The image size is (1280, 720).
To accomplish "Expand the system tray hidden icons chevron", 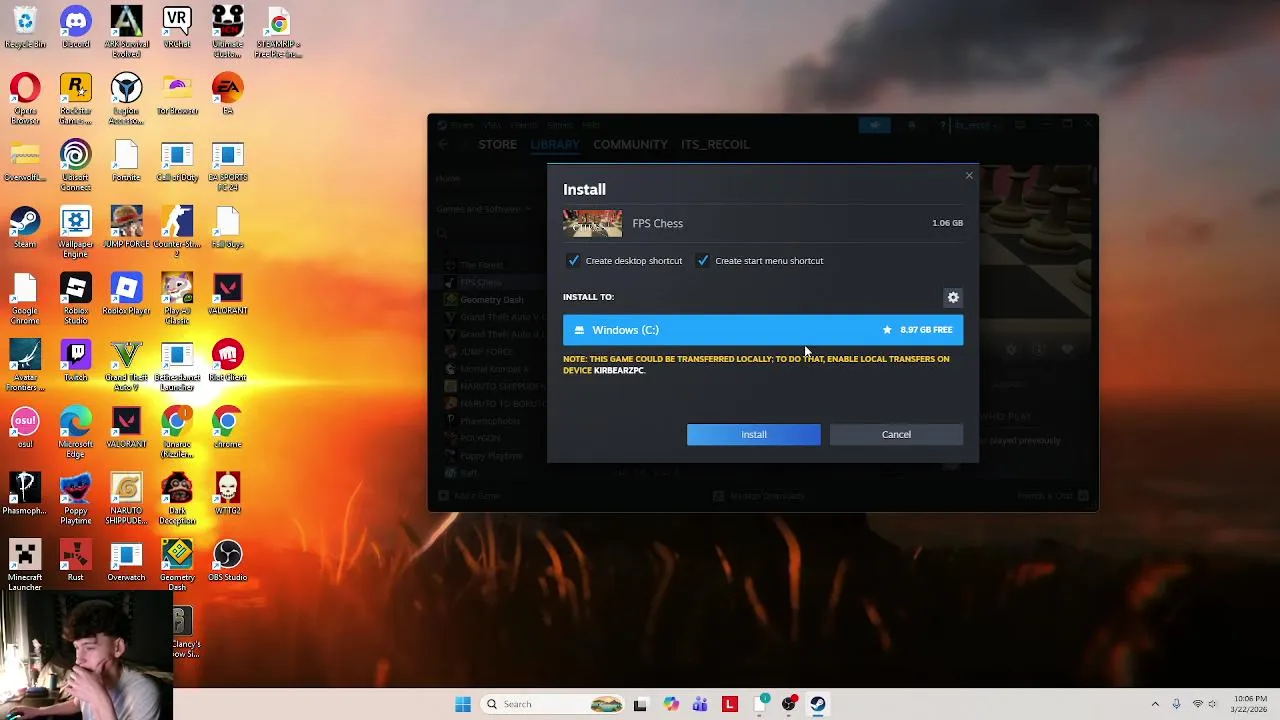I will click(x=1155, y=704).
